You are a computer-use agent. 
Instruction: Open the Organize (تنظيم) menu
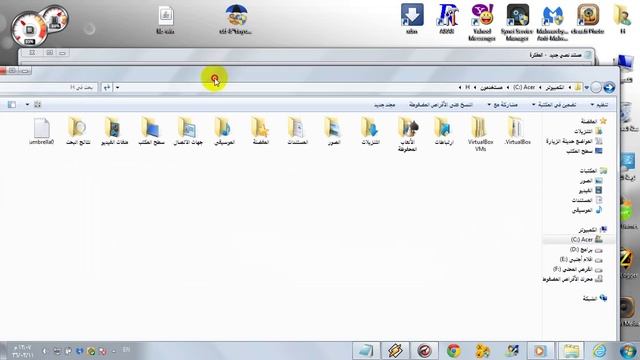coord(599,105)
